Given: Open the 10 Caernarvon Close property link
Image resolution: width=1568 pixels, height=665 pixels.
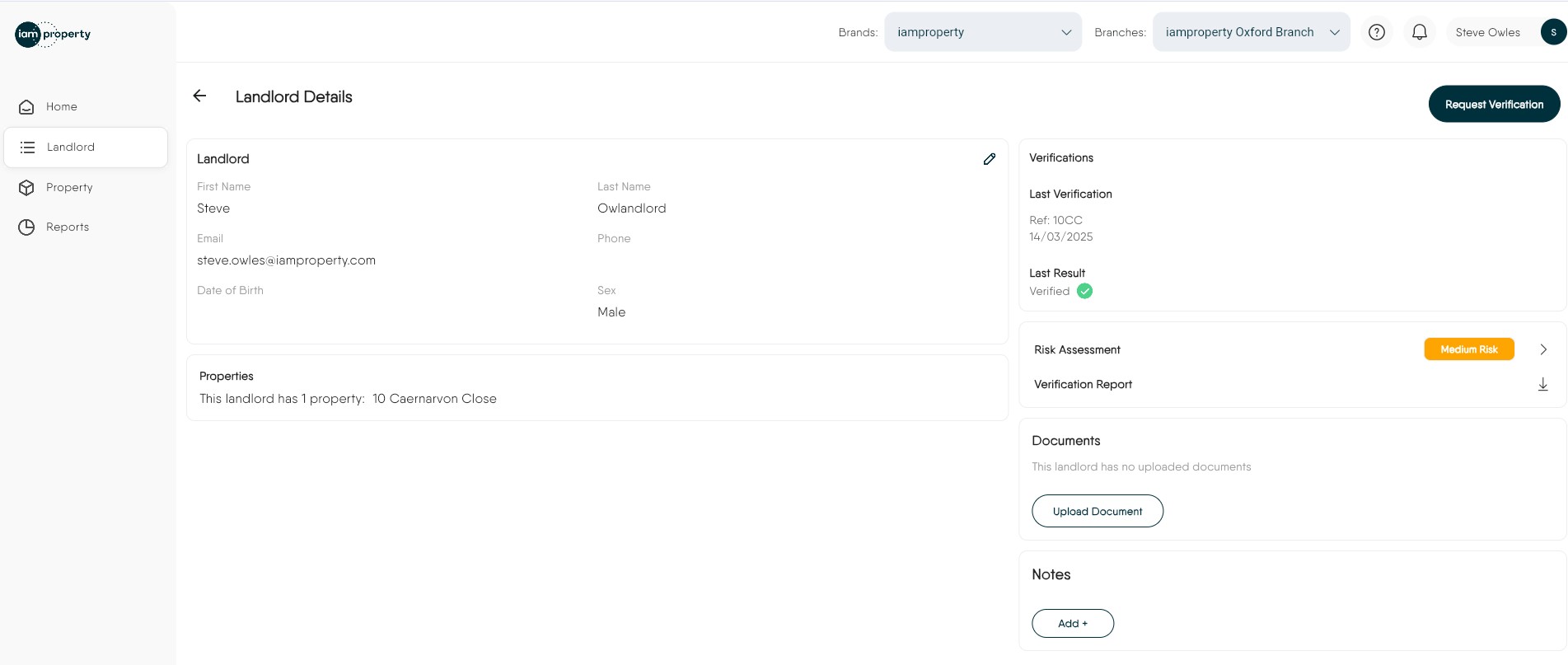Looking at the screenshot, I should point(434,399).
